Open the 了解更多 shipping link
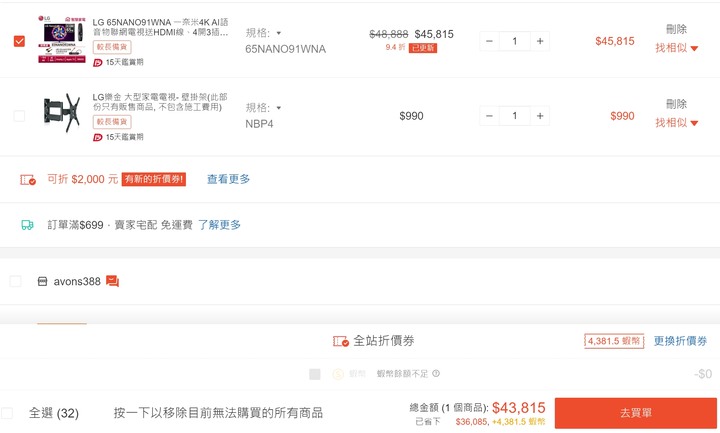Image resolution: width=720 pixels, height=433 pixels. [x=219, y=225]
